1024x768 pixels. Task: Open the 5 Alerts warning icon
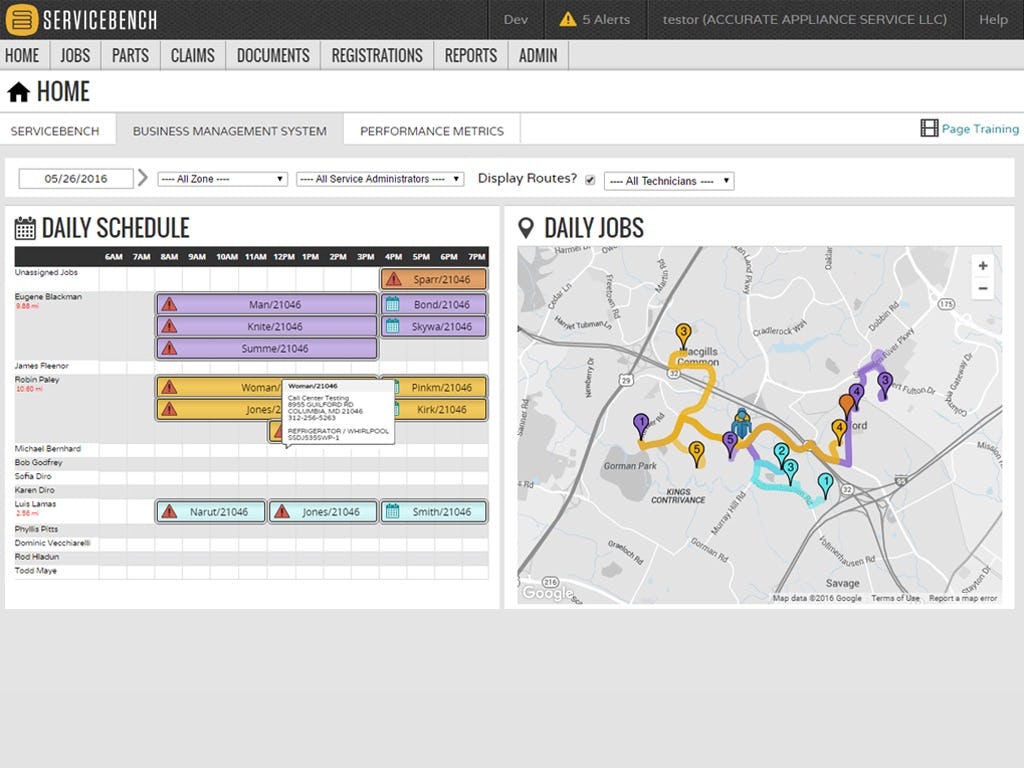pos(568,20)
